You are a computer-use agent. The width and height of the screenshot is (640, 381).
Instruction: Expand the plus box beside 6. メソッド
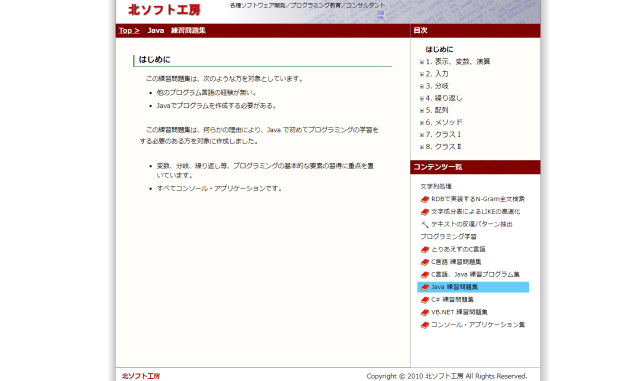[422, 123]
